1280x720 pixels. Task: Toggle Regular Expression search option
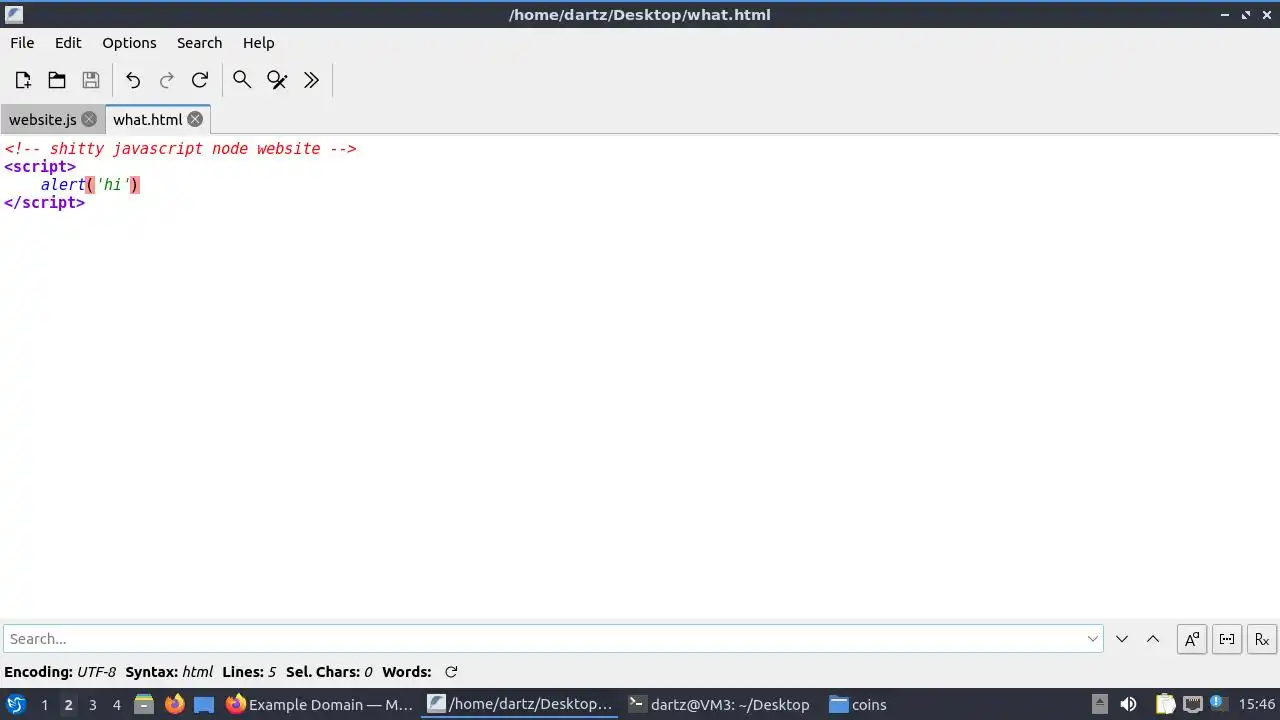pos(1262,639)
